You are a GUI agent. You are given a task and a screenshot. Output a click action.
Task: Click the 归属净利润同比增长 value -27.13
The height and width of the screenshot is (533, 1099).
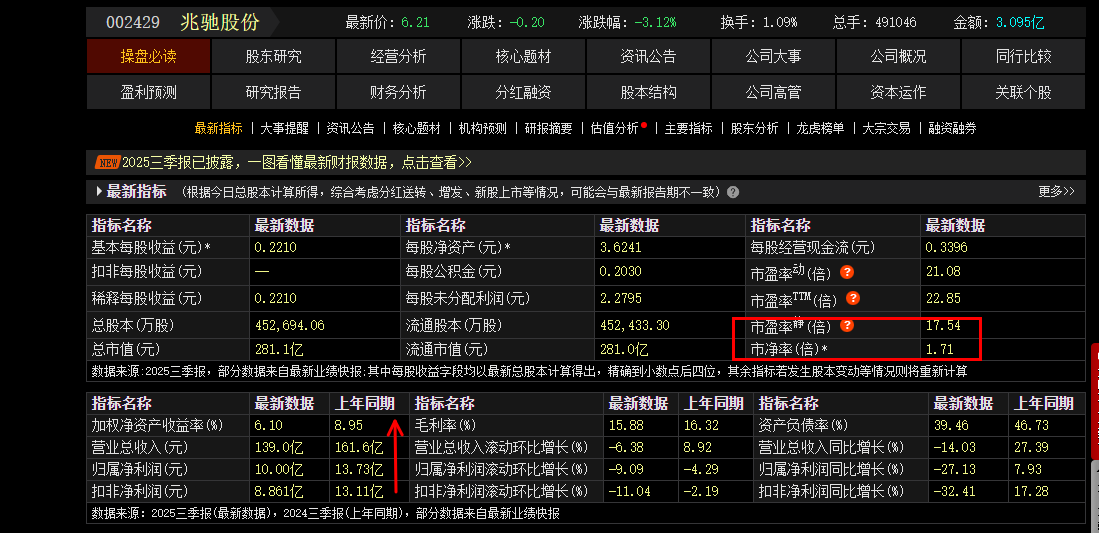(954, 469)
